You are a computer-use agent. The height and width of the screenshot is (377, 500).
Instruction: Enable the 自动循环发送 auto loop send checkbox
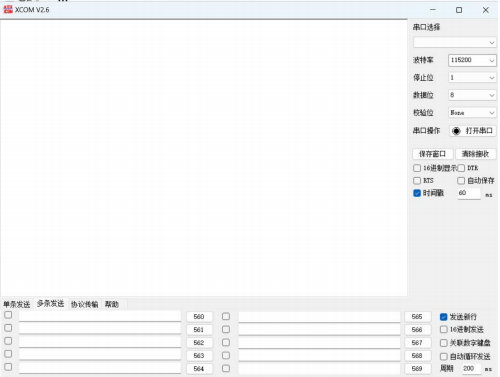(x=444, y=356)
